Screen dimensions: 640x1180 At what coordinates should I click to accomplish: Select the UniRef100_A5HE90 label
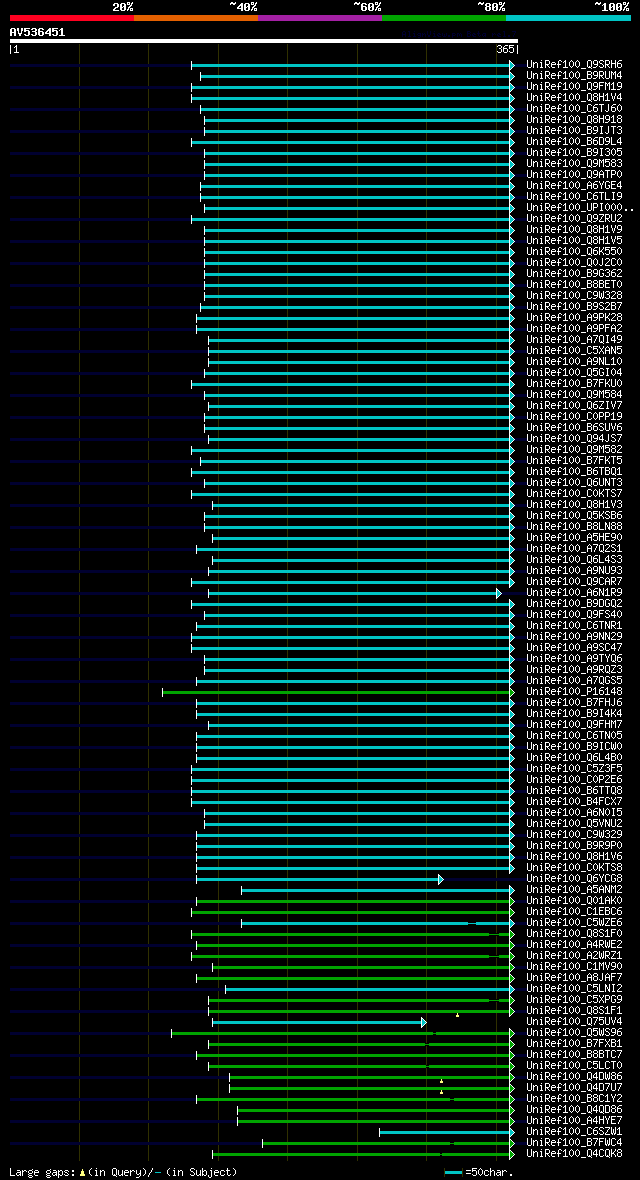574,537
